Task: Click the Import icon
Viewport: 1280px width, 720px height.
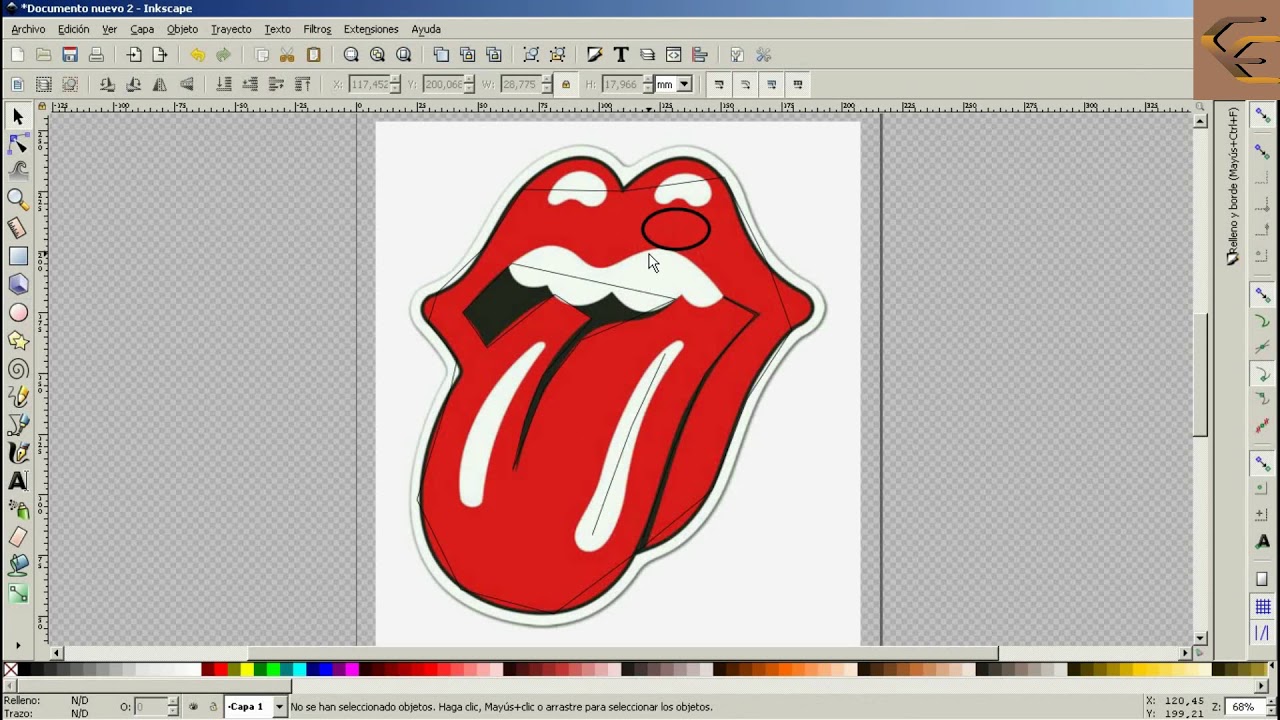Action: coord(134,55)
